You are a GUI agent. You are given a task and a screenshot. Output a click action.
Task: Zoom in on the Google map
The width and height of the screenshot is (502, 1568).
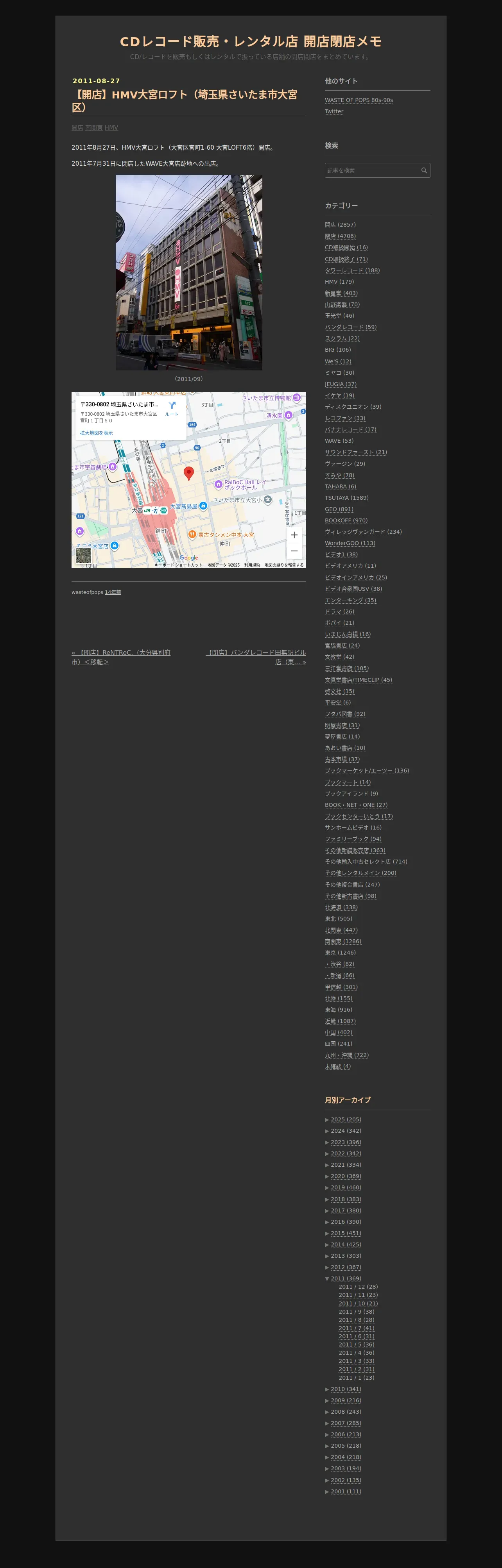click(x=294, y=535)
